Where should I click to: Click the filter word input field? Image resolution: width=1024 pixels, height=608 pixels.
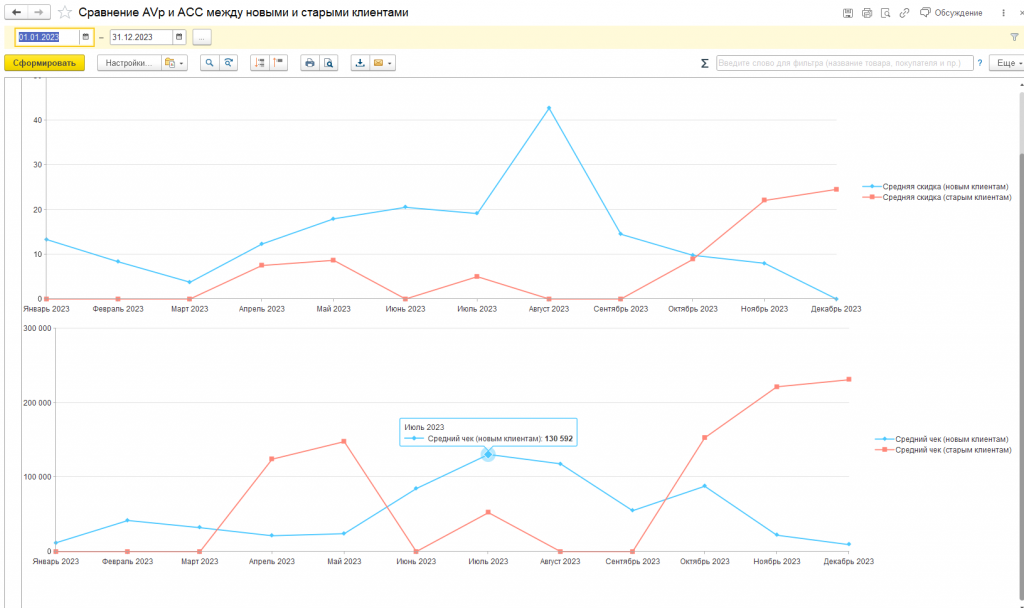click(x=844, y=63)
